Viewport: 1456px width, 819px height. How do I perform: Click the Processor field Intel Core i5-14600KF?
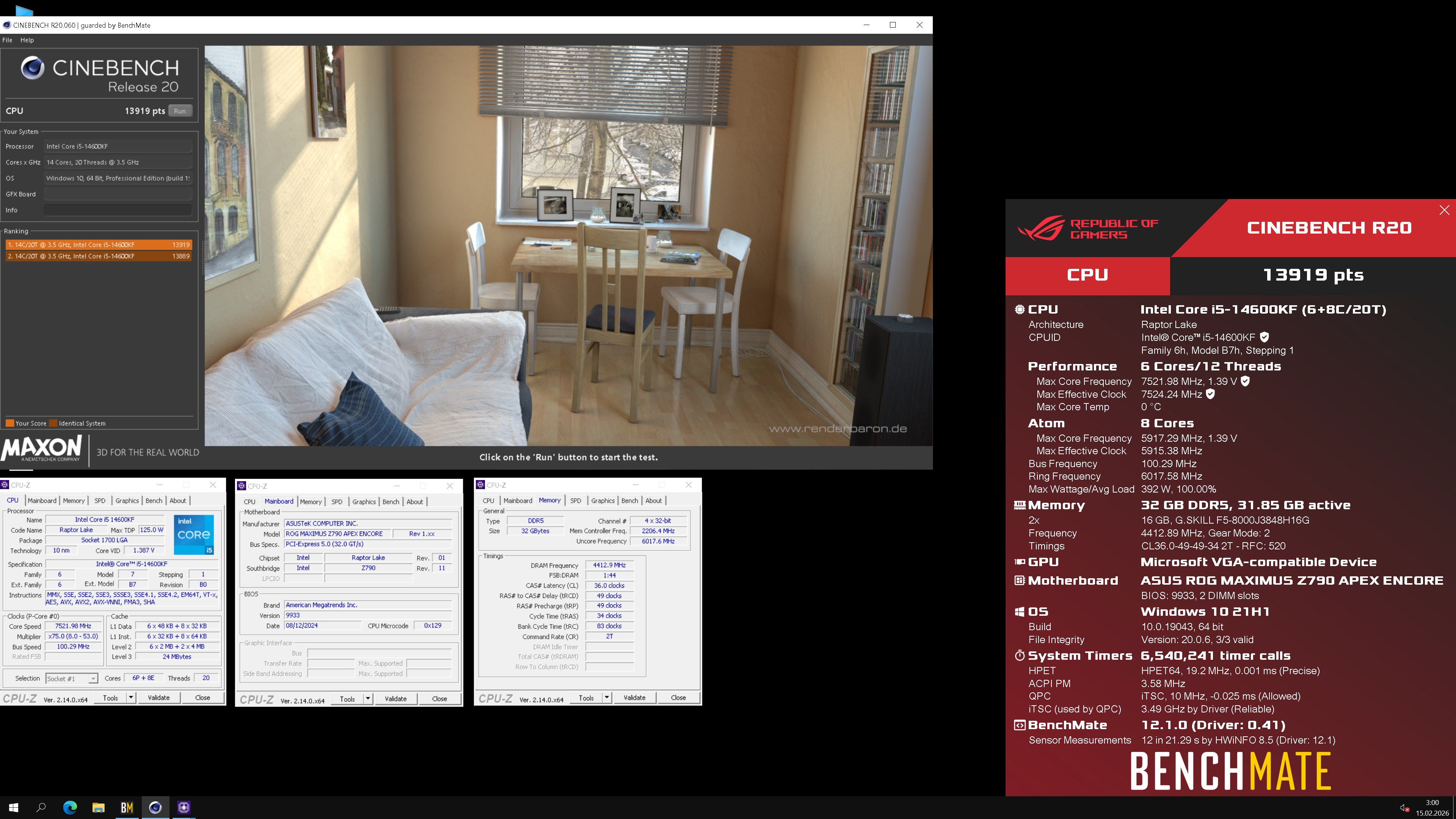pyautogui.click(x=118, y=146)
